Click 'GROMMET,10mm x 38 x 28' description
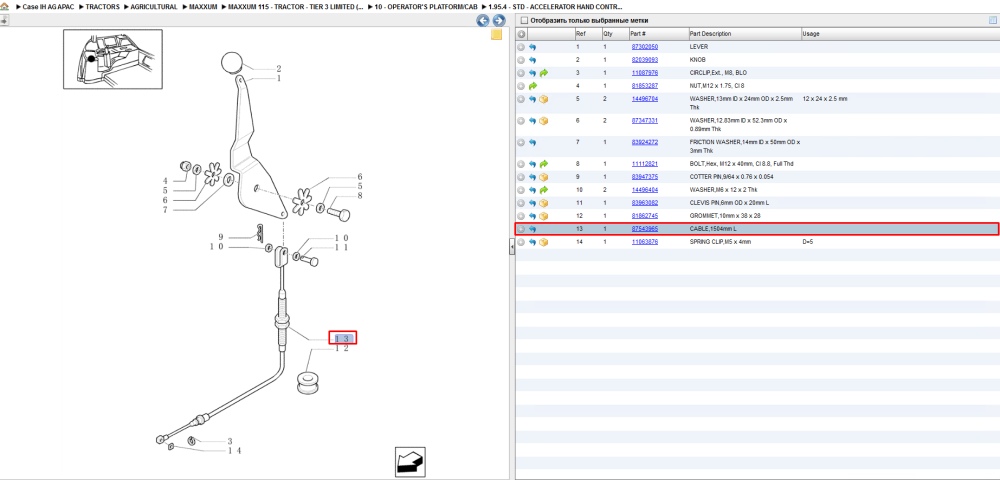1000x480 pixels. point(725,216)
